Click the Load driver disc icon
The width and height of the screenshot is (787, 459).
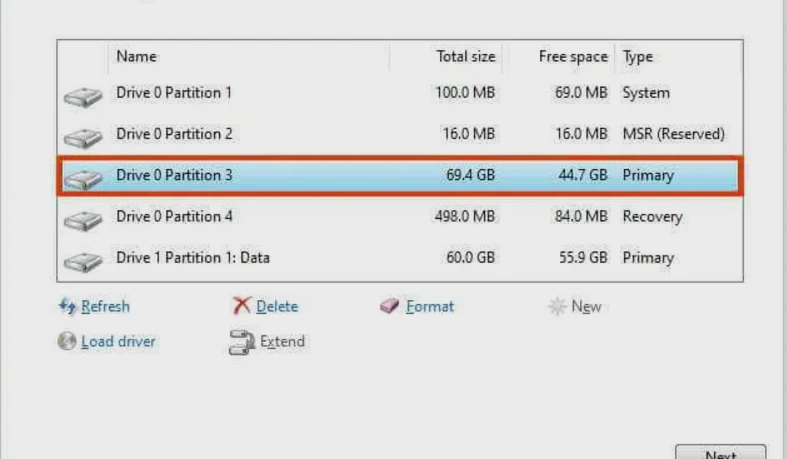(67, 341)
